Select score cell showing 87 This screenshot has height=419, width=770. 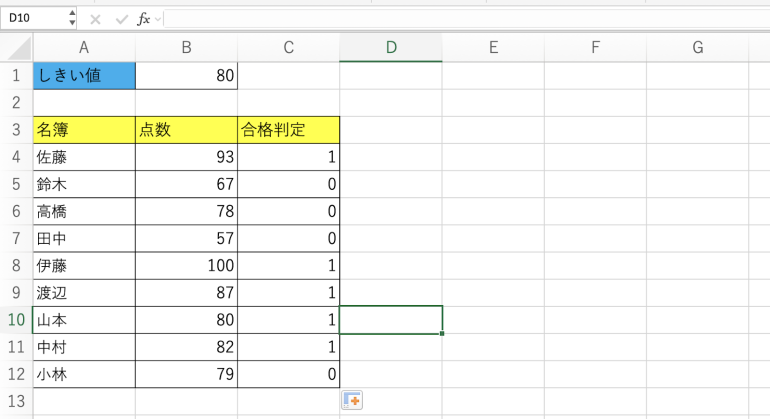pos(186,293)
